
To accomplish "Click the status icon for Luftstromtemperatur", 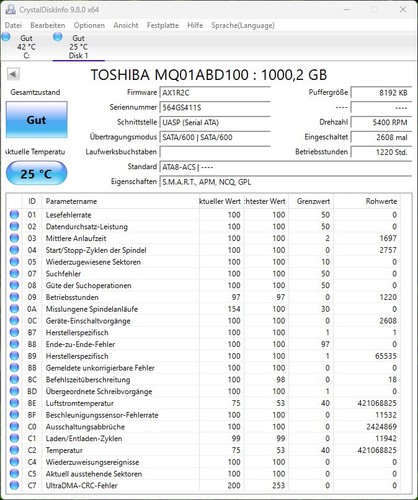I will [x=14, y=403].
